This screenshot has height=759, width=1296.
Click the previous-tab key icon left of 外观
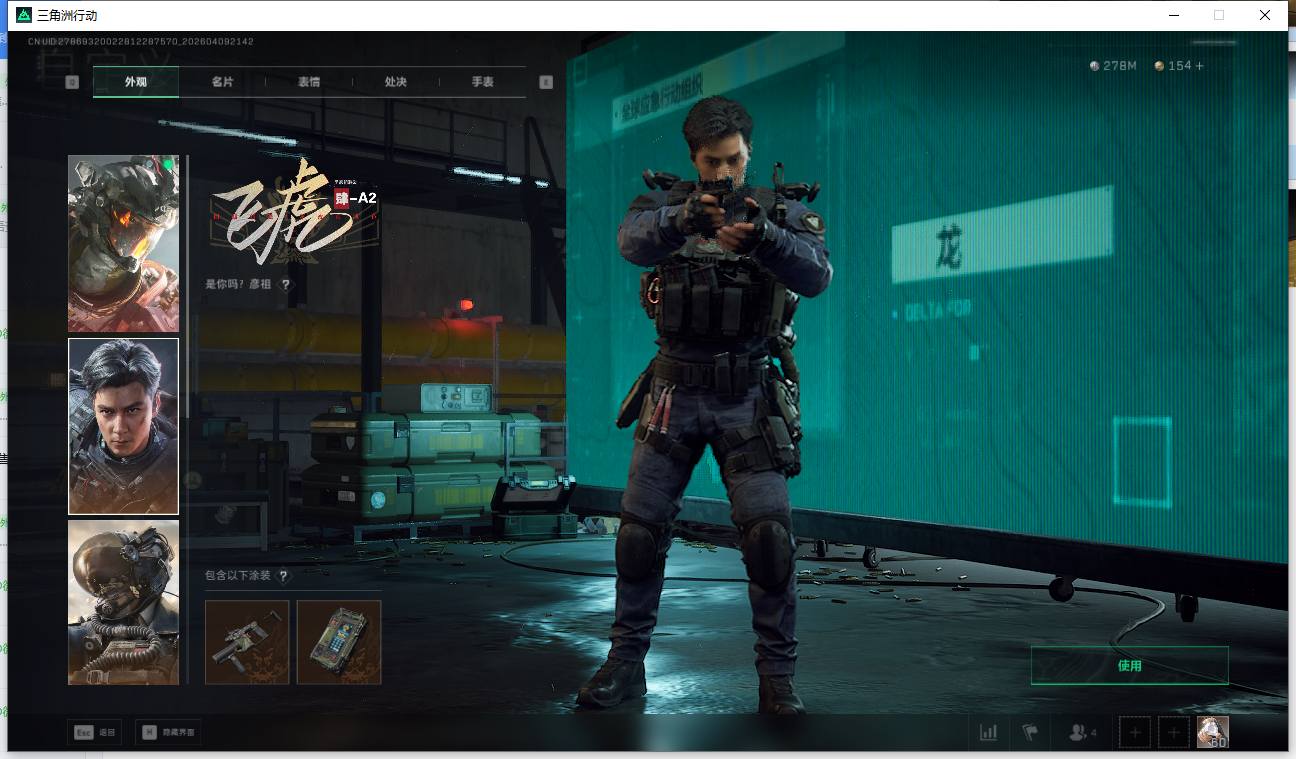pyautogui.click(x=72, y=82)
